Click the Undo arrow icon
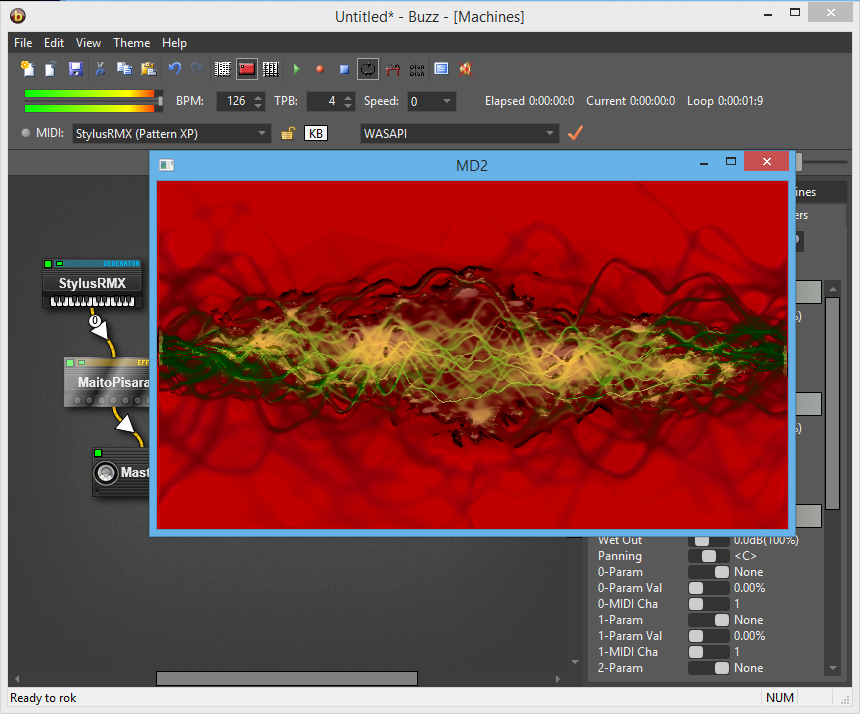The height and width of the screenshot is (714, 860). pyautogui.click(x=175, y=69)
